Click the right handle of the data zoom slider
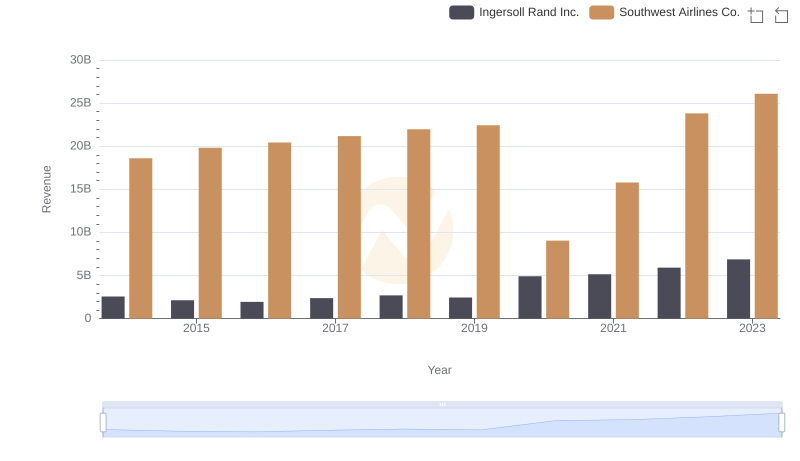This screenshot has width=800, height=461. pos(781,422)
